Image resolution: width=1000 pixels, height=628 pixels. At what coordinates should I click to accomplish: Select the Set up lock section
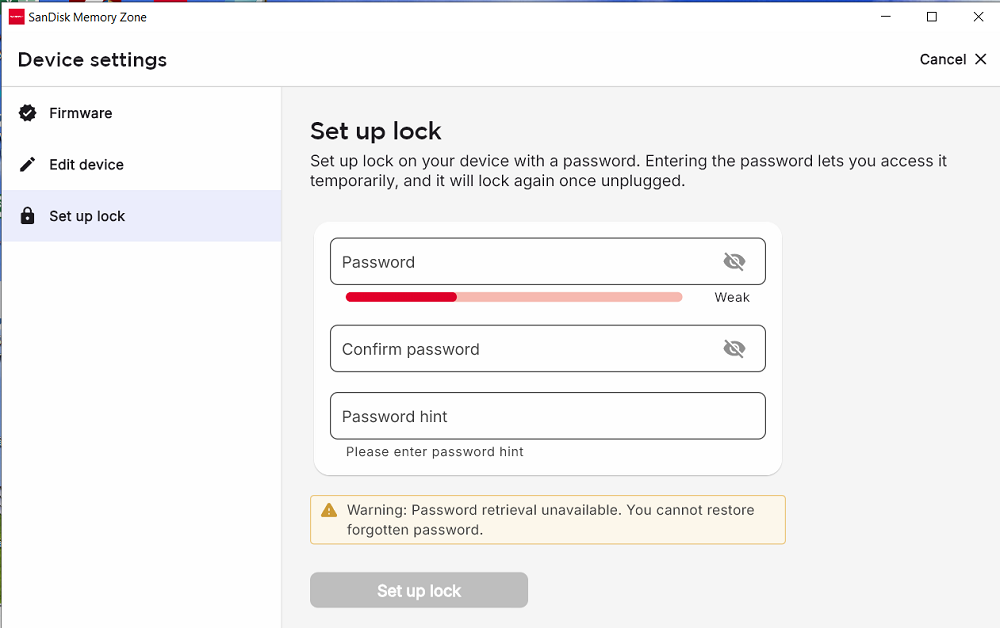(142, 215)
